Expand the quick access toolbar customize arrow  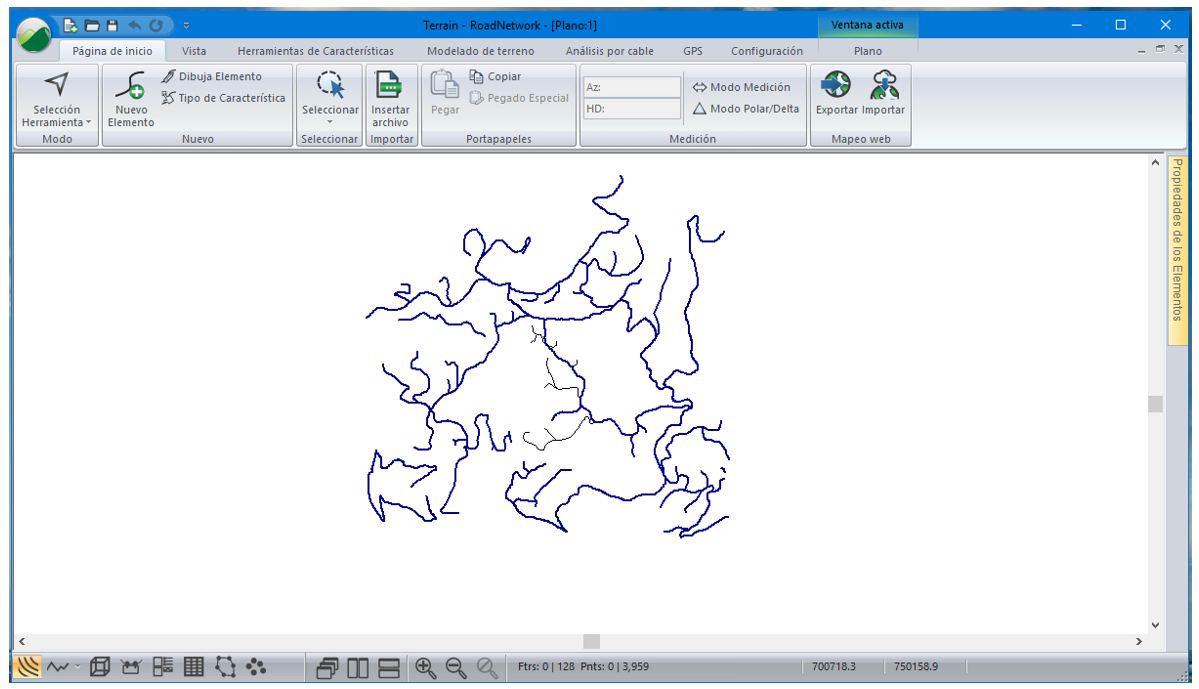click(x=187, y=25)
